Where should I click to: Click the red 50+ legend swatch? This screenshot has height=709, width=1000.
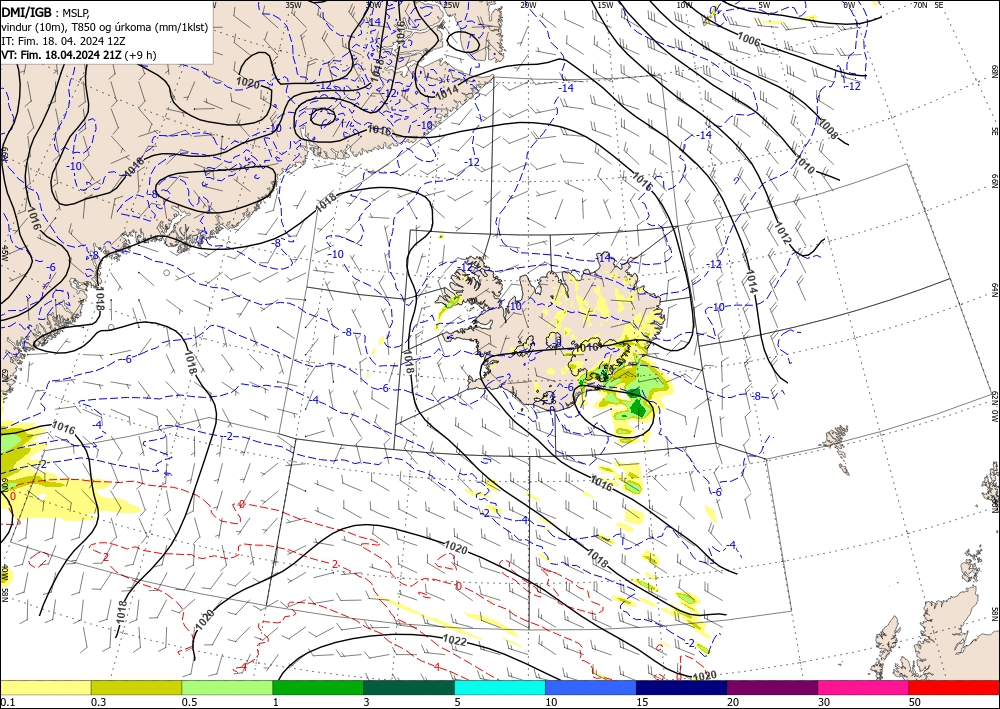(x=954, y=687)
